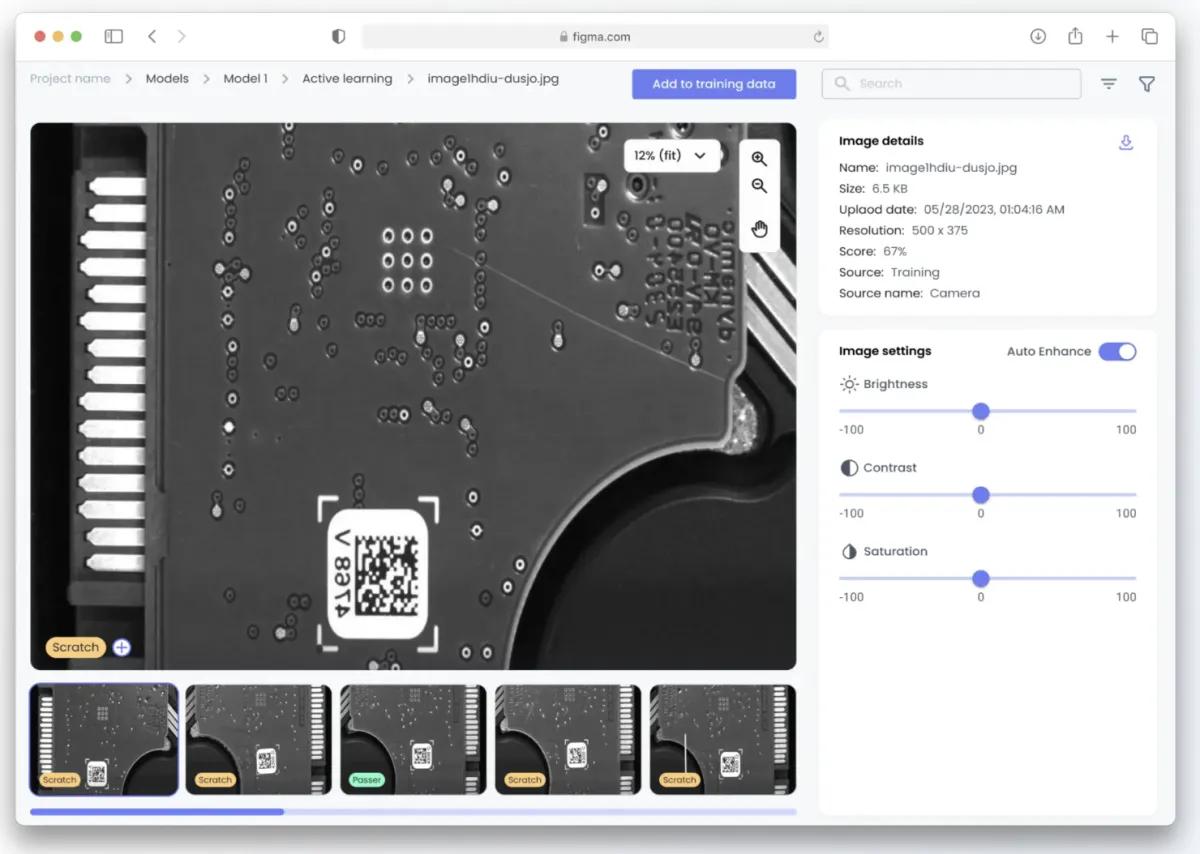1200x854 pixels.
Task: Click the Contrast slider handle
Action: pos(980,495)
